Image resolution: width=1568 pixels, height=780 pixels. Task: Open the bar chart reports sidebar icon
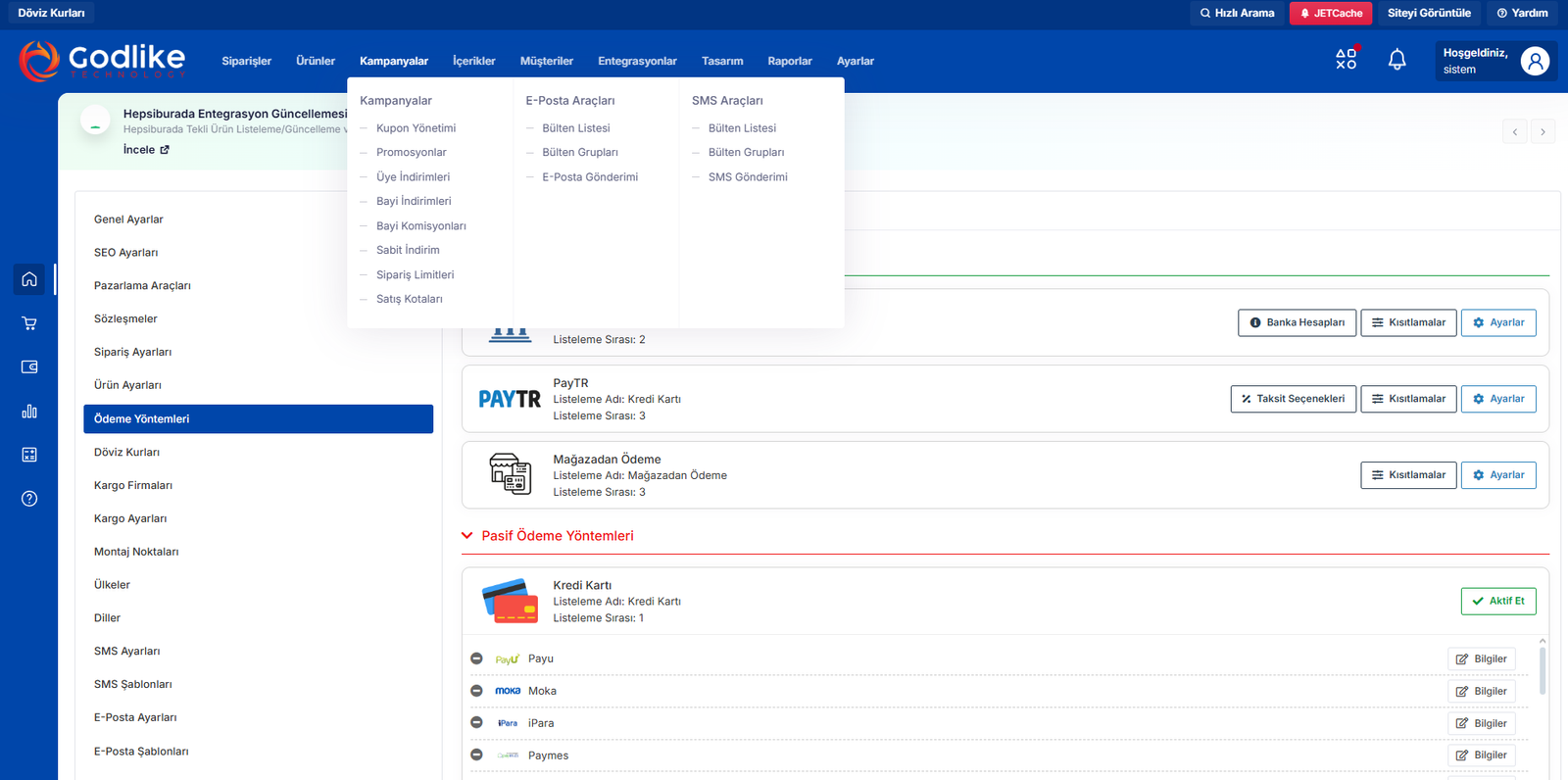click(29, 412)
